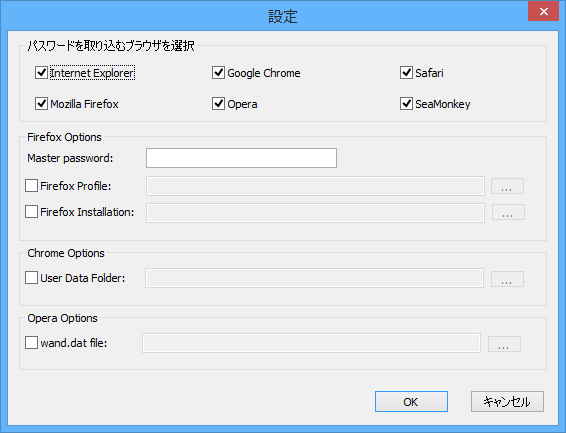Check the User Data Folder option
The image size is (566, 433).
point(31,278)
